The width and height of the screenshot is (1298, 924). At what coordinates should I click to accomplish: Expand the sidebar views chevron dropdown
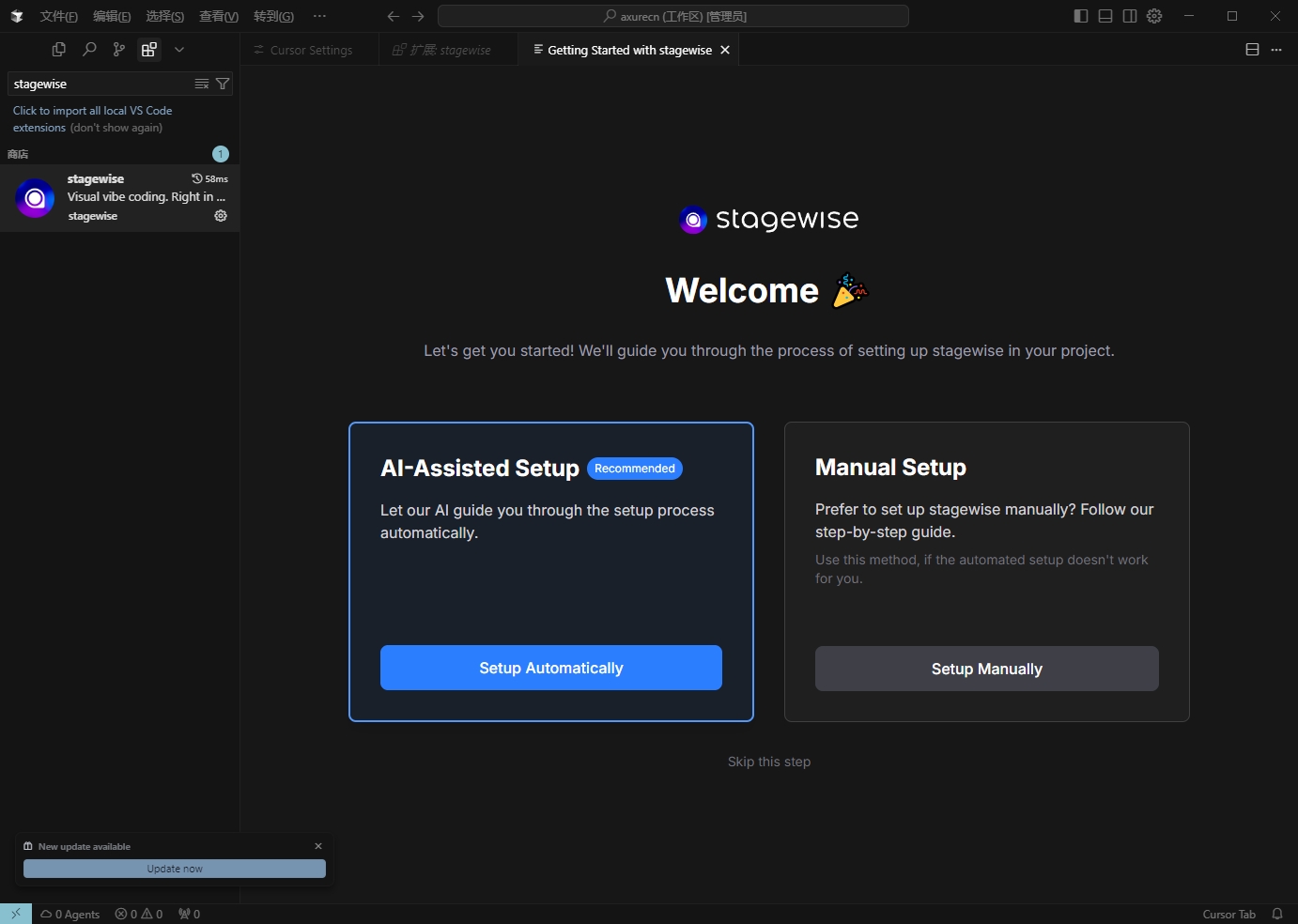(179, 50)
